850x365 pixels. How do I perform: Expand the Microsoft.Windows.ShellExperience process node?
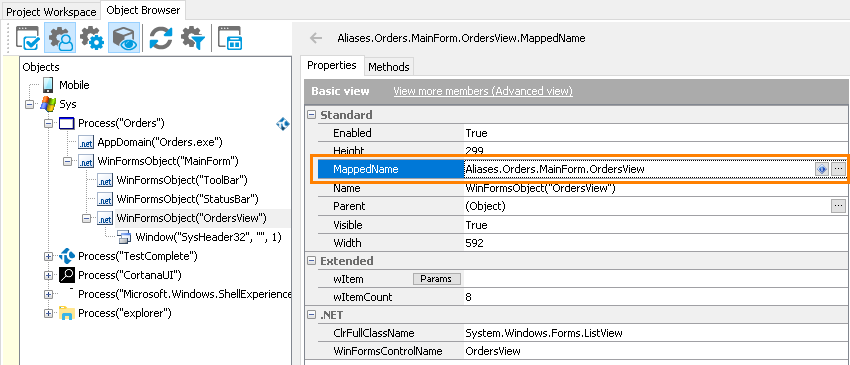pos(48,294)
